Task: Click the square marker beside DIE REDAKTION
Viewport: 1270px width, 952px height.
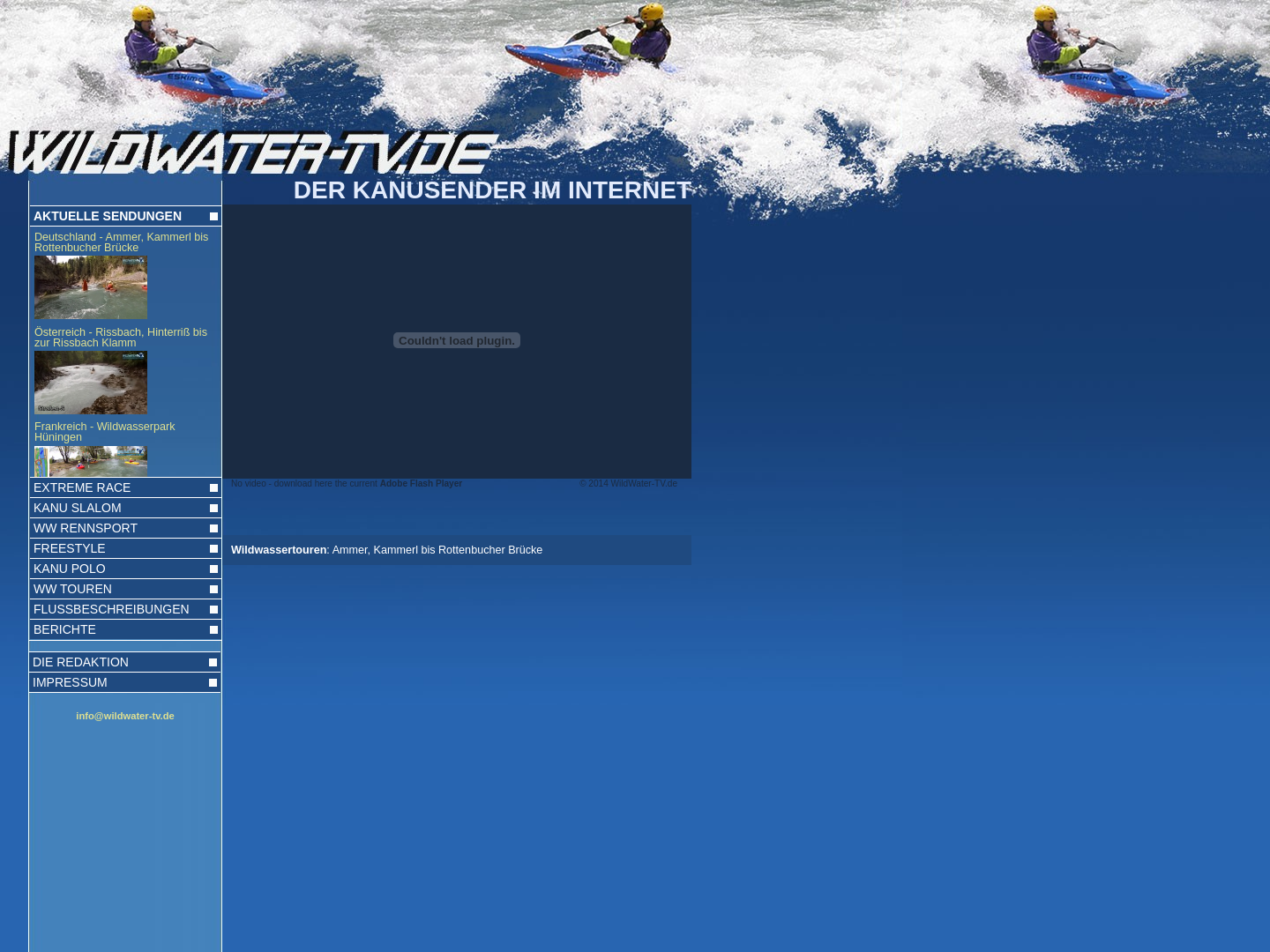Action: coord(213,663)
